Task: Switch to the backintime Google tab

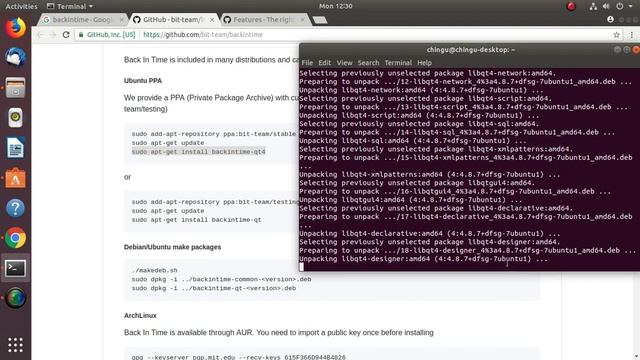Action: point(83,20)
